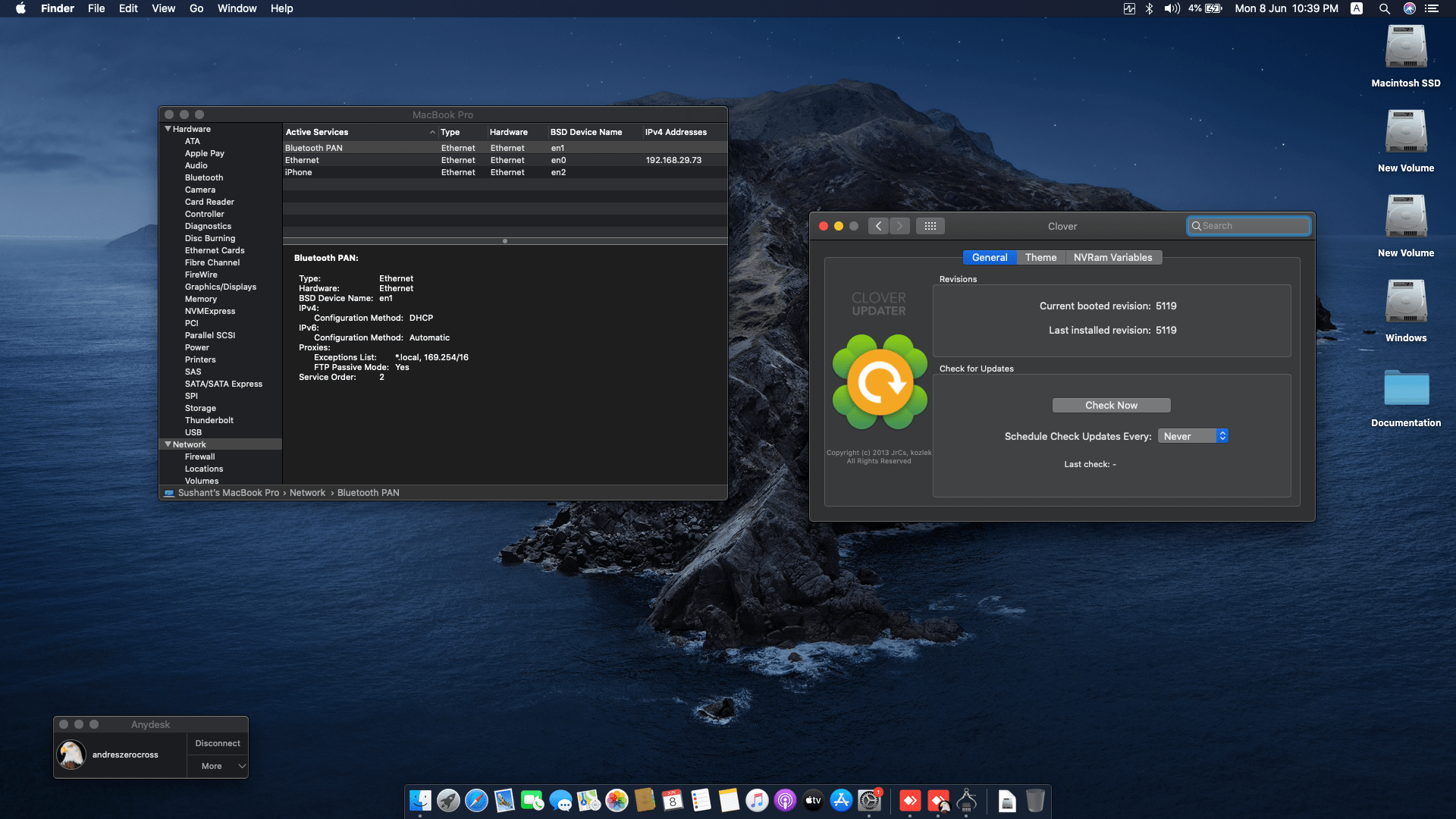
Task: Select the General tab in Clover
Action: [x=990, y=258]
